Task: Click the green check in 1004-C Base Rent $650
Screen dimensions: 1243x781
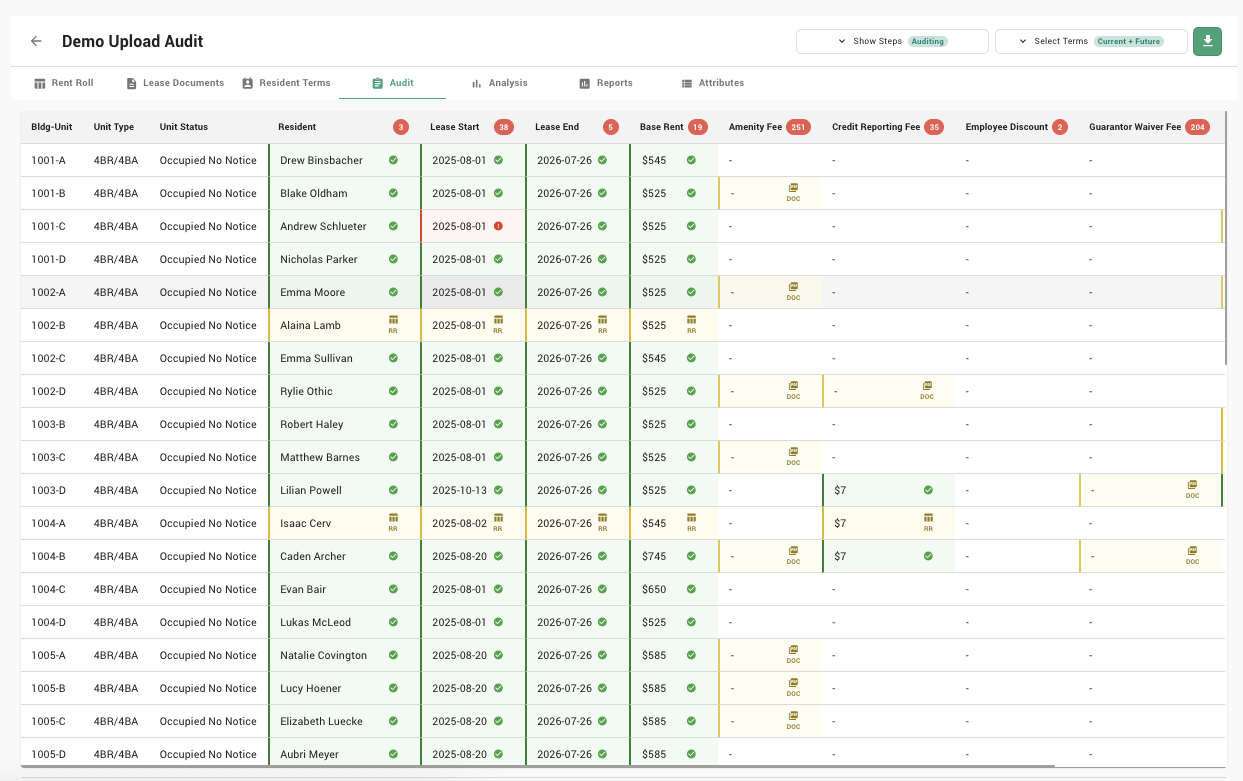Action: coord(691,589)
